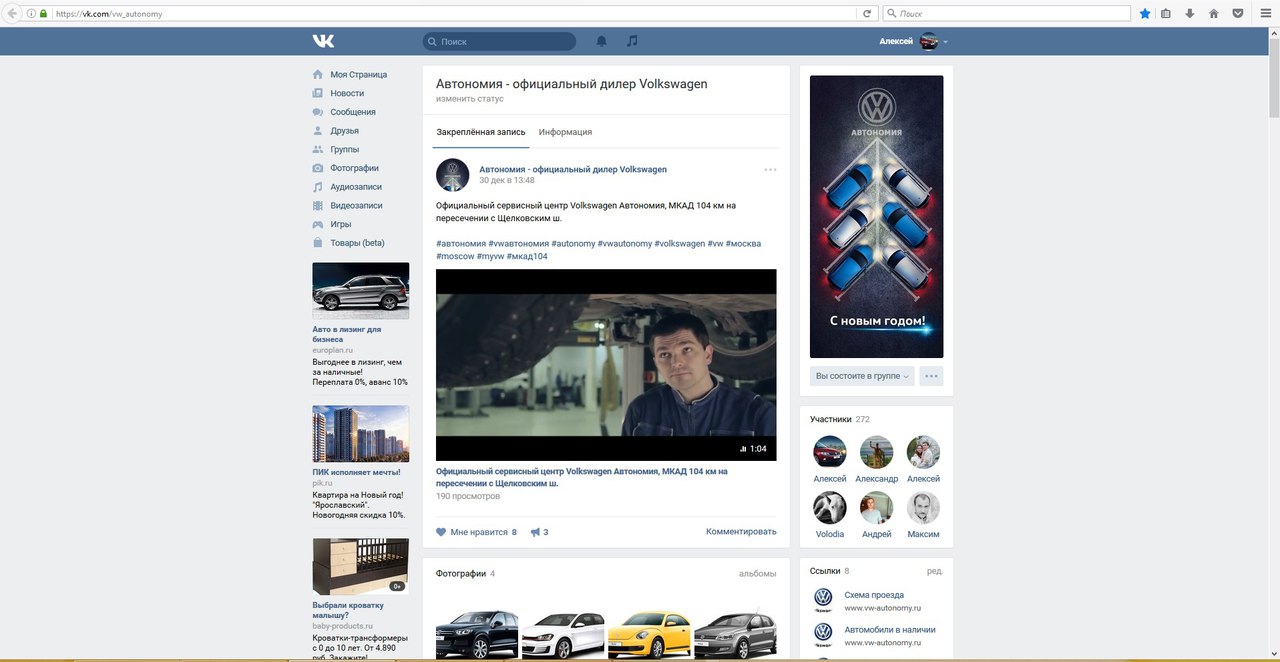Screen dimensions: 1280x662
Task: Go to the browser home page
Action: 1214,14
